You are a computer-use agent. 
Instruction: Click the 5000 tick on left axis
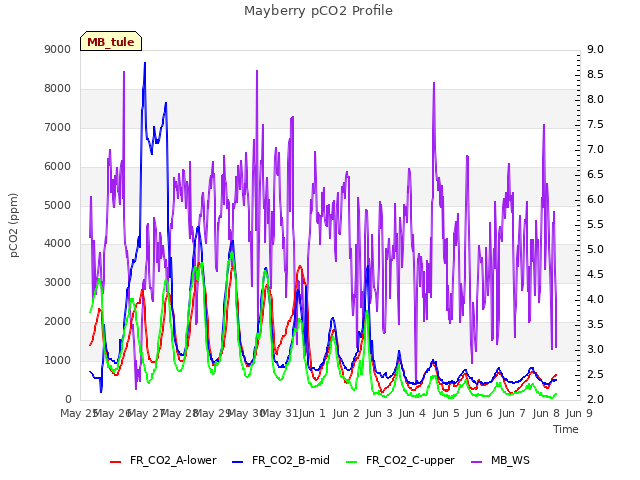click(x=58, y=205)
